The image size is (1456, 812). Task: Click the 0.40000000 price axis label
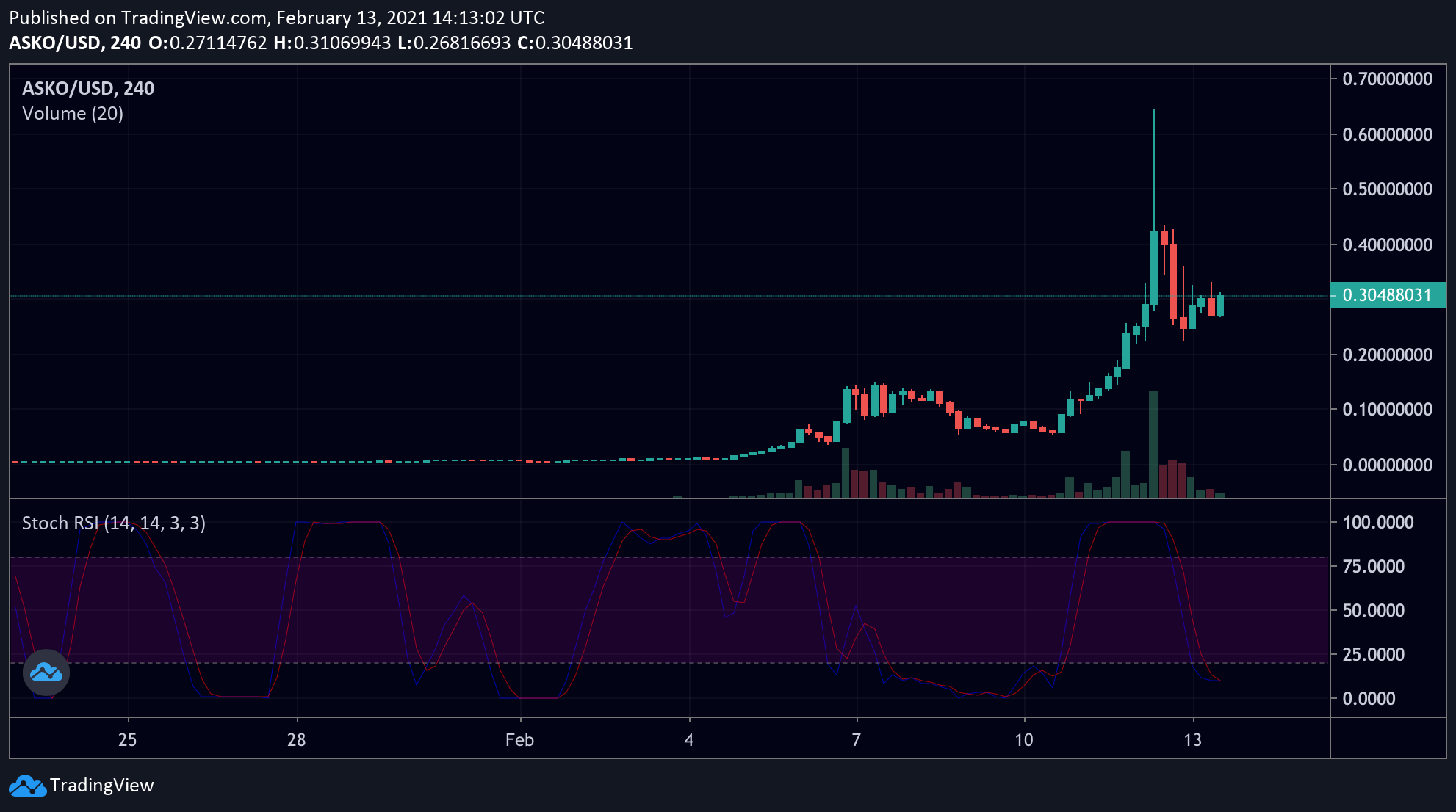point(1388,244)
